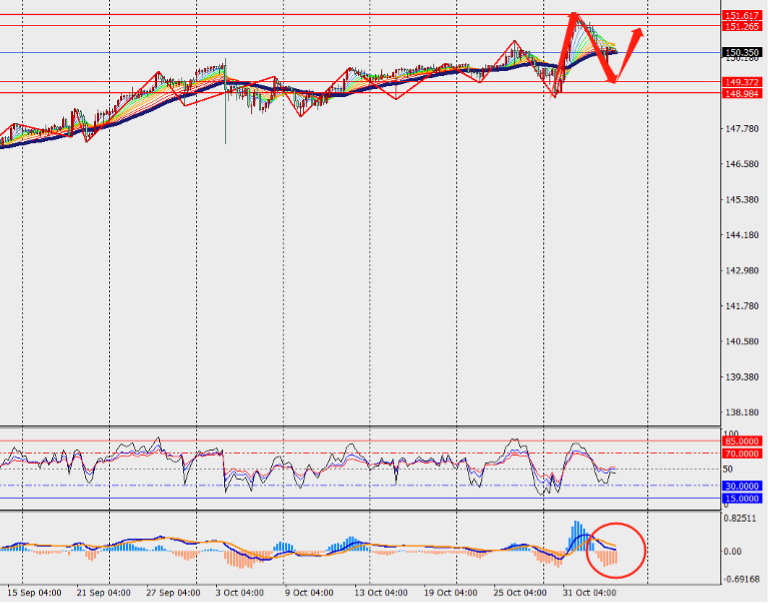Click the 0.00 MACD zero level value
The width and height of the screenshot is (770, 603).
(x=732, y=551)
